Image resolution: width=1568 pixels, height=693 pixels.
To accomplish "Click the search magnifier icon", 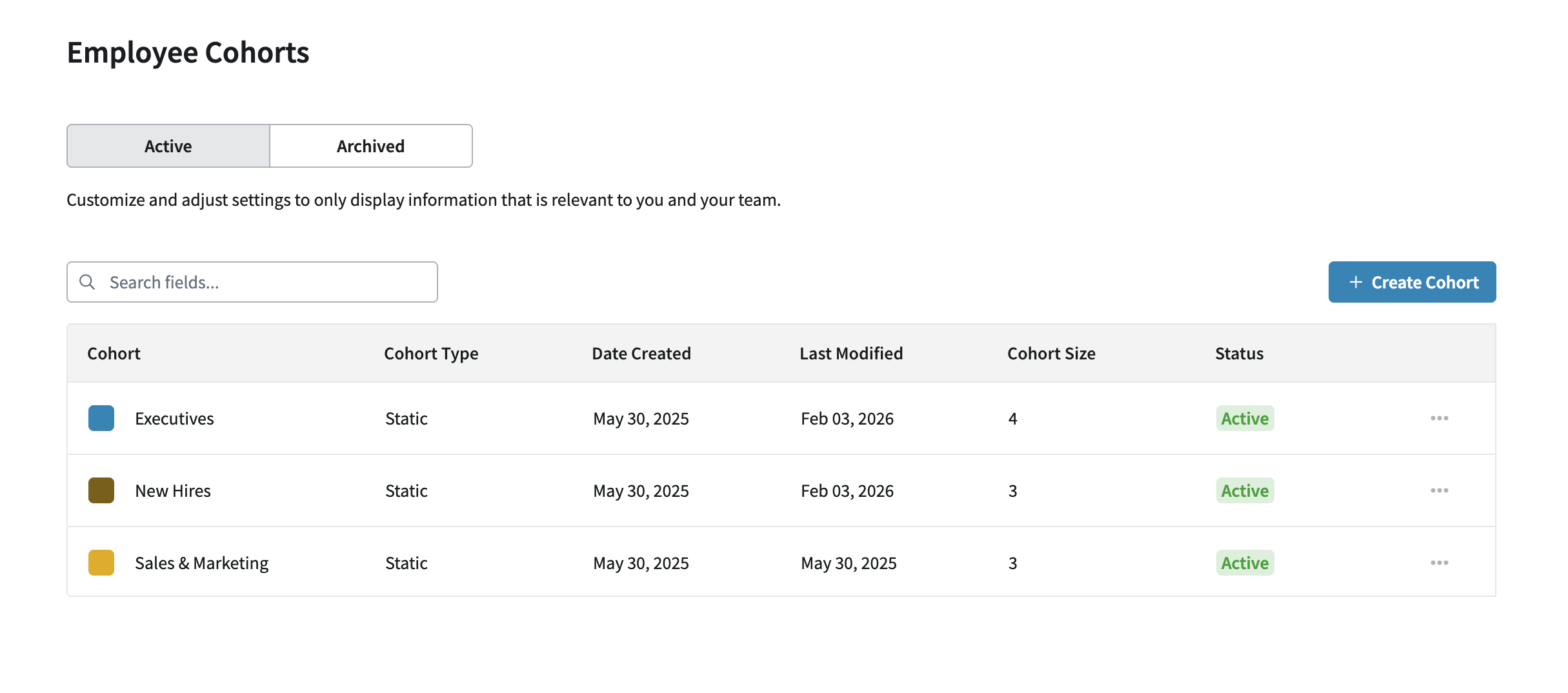I will pyautogui.click(x=87, y=282).
